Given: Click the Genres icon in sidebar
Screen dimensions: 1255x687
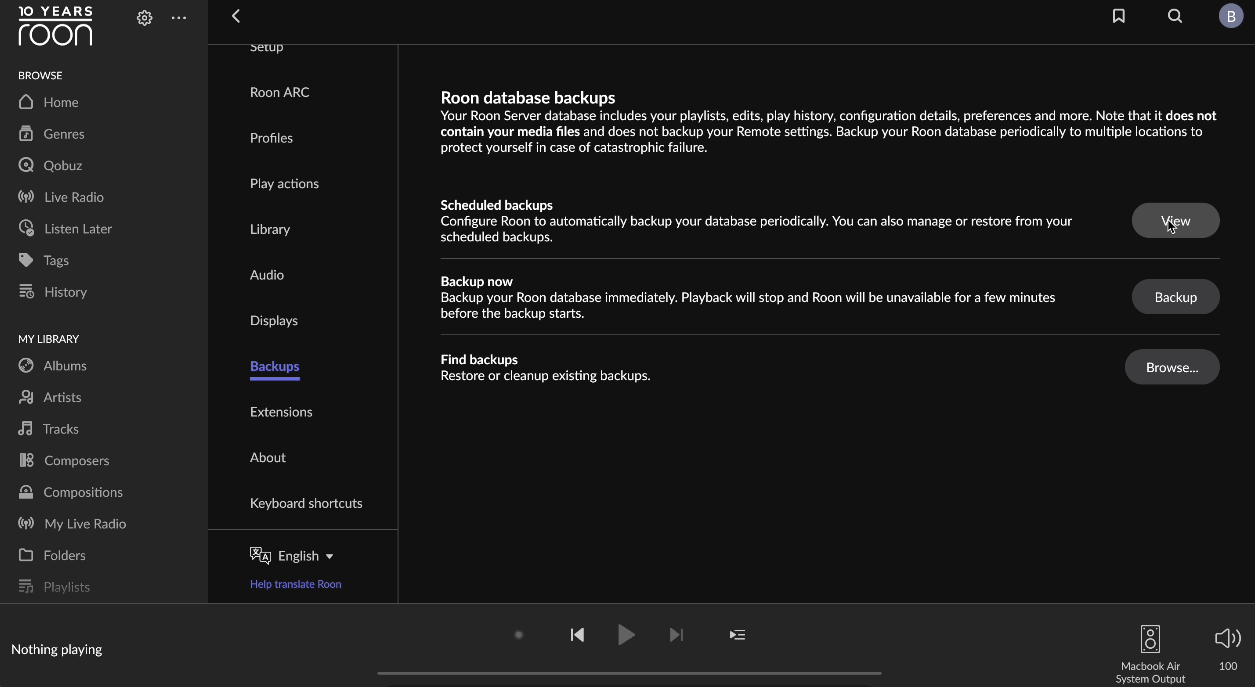Looking at the screenshot, I should pos(26,133).
